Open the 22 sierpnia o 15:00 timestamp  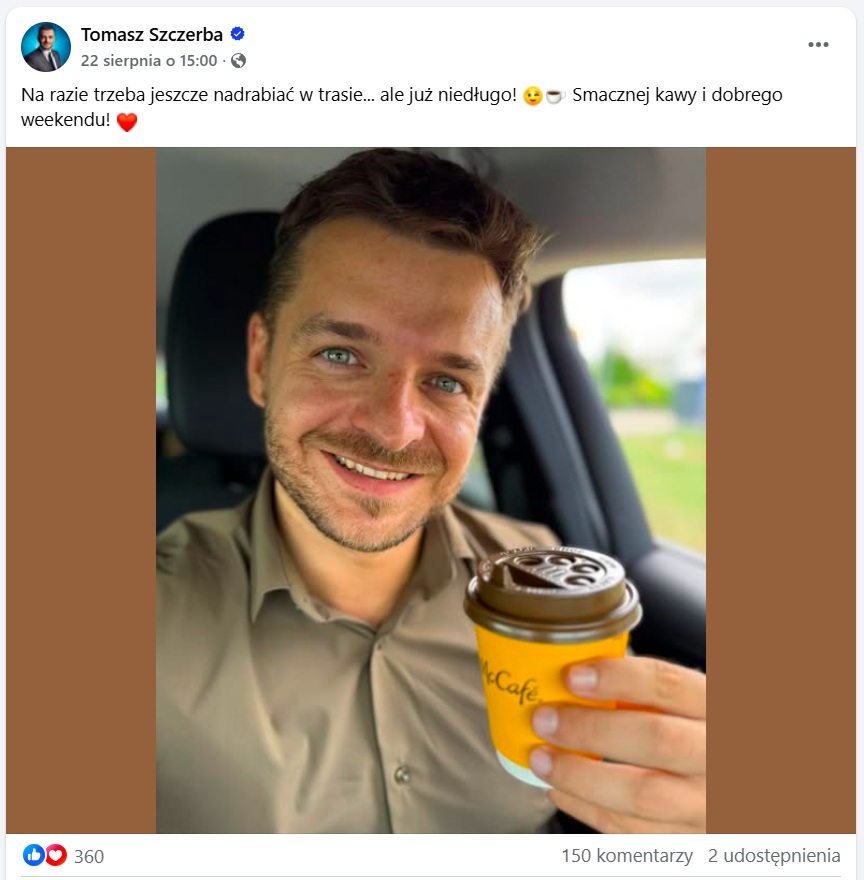149,61
